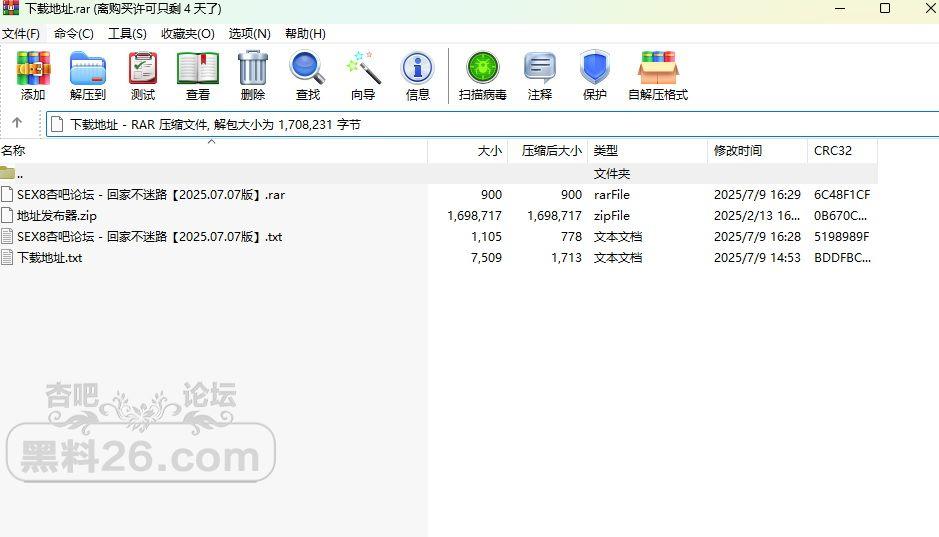Click the 778 compressed size cell
939x537 pixels.
571,236
